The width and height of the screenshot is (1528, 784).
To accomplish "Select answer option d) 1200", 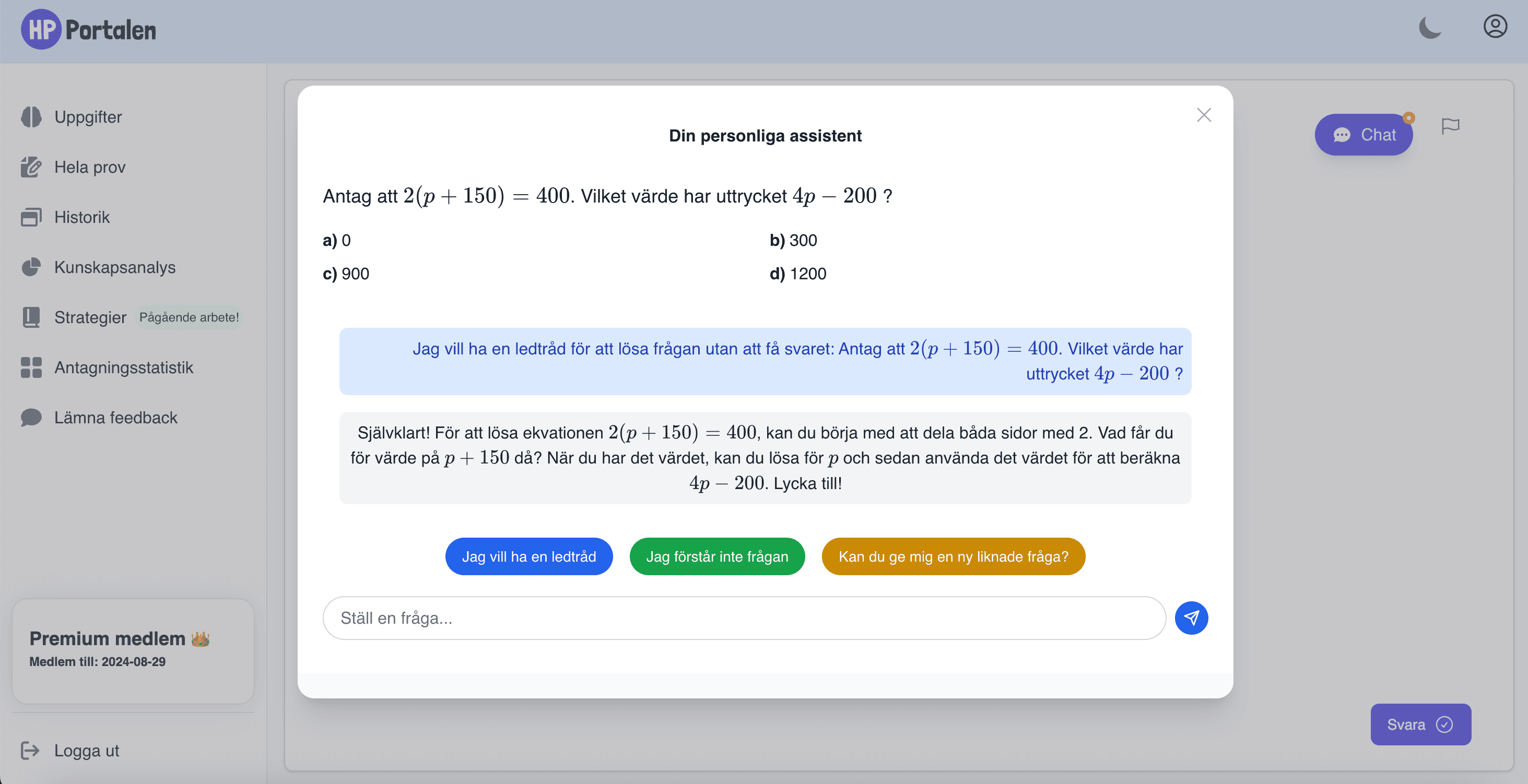I will tap(800, 272).
